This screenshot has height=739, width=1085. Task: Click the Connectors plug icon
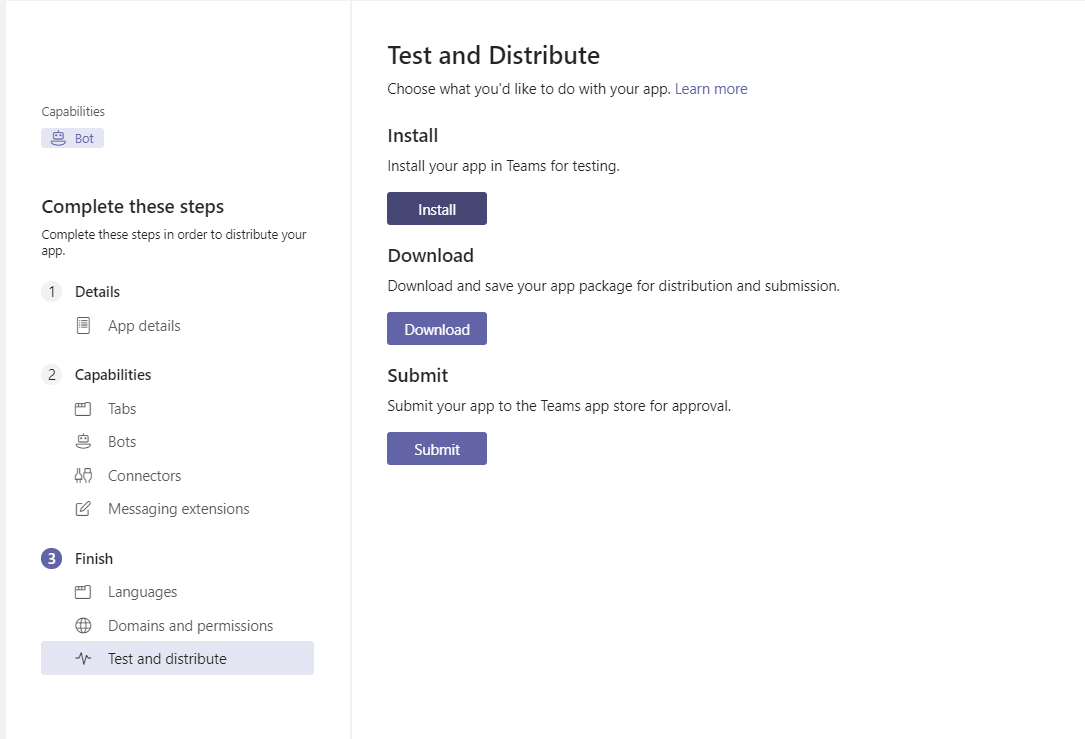click(84, 476)
